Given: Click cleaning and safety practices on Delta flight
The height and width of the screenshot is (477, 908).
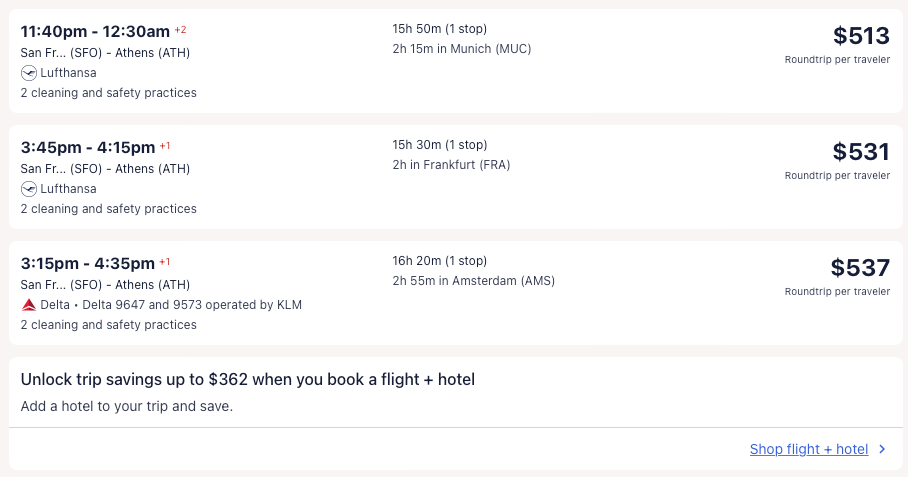Looking at the screenshot, I should (108, 325).
